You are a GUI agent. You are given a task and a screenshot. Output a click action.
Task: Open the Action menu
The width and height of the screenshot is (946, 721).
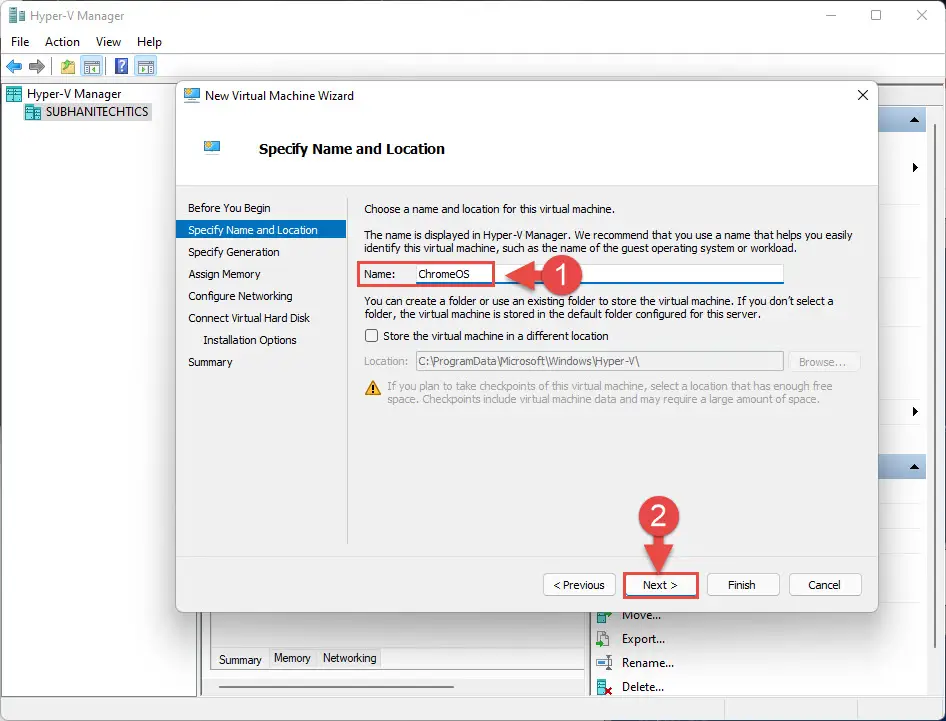(62, 42)
